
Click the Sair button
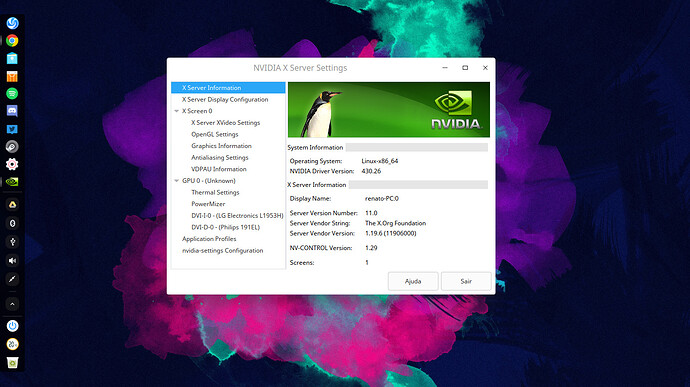point(466,281)
